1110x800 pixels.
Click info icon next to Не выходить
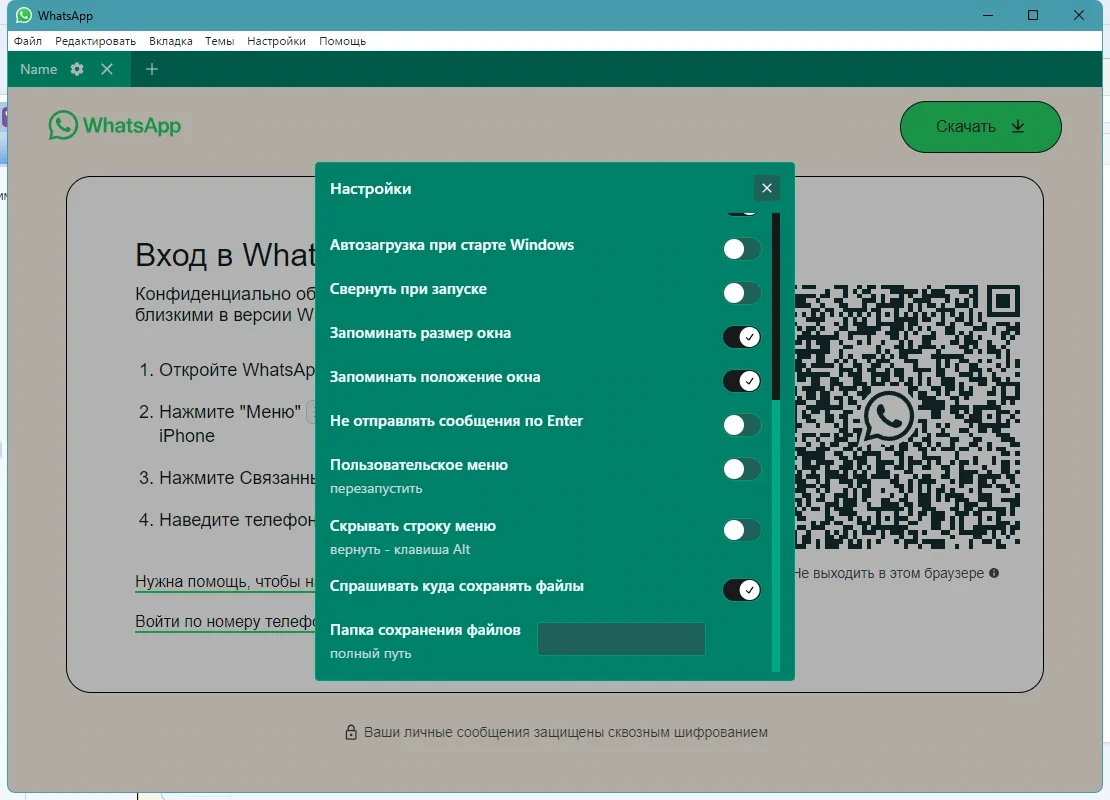994,573
